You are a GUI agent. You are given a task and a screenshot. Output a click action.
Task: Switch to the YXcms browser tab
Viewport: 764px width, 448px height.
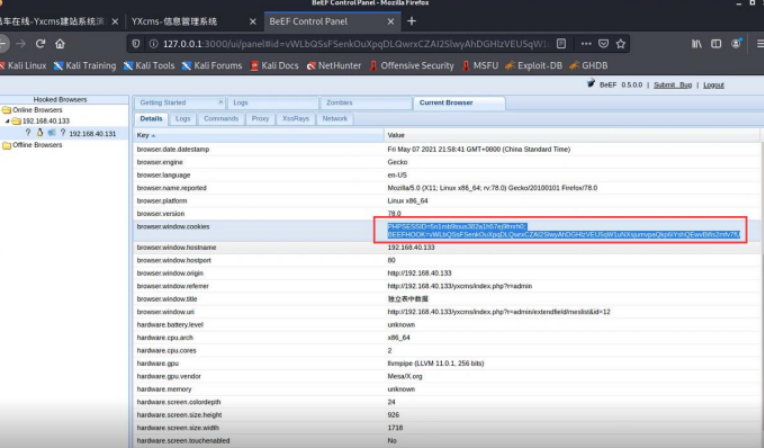tap(192, 21)
